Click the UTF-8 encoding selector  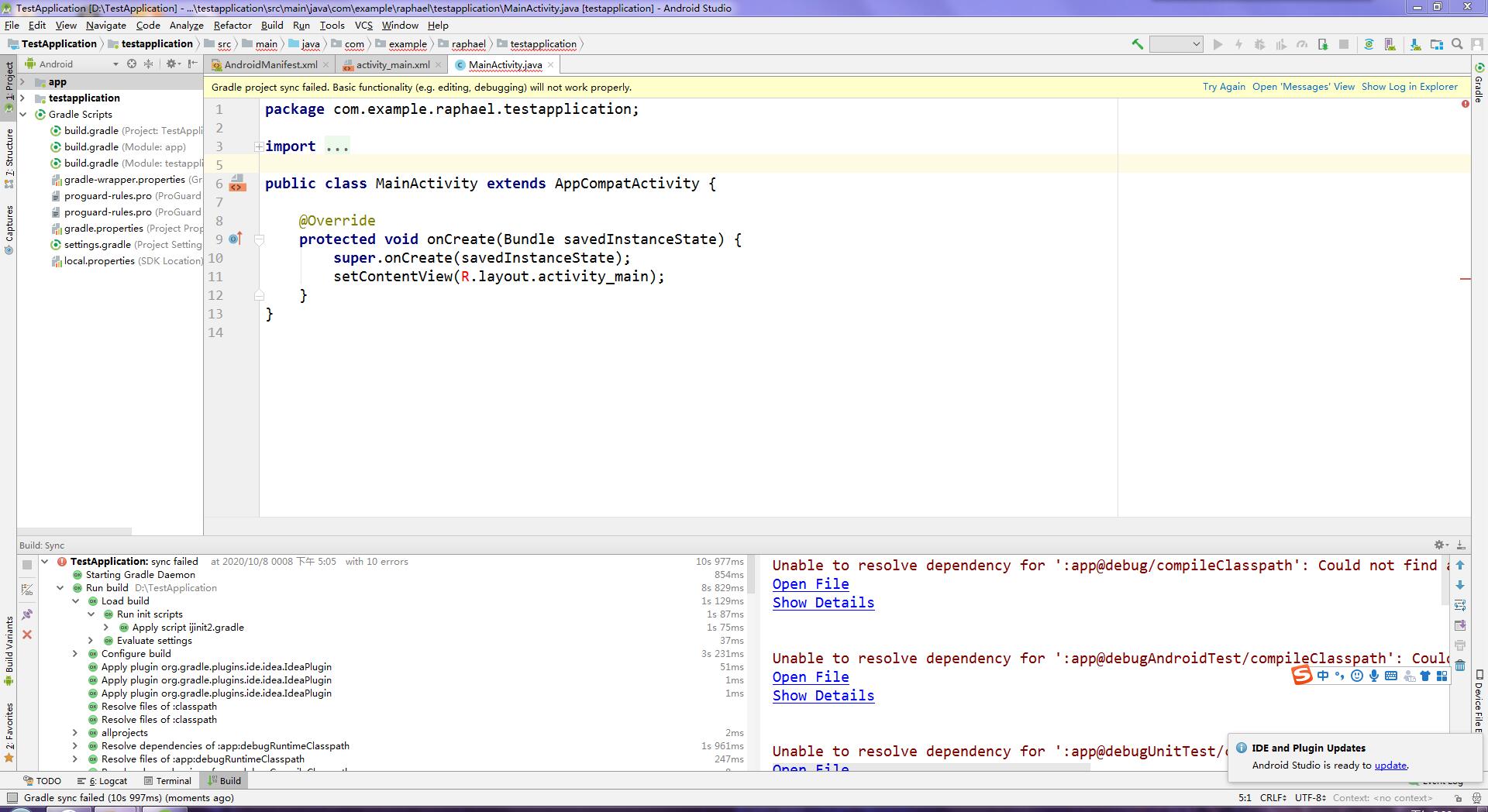coord(1310,798)
